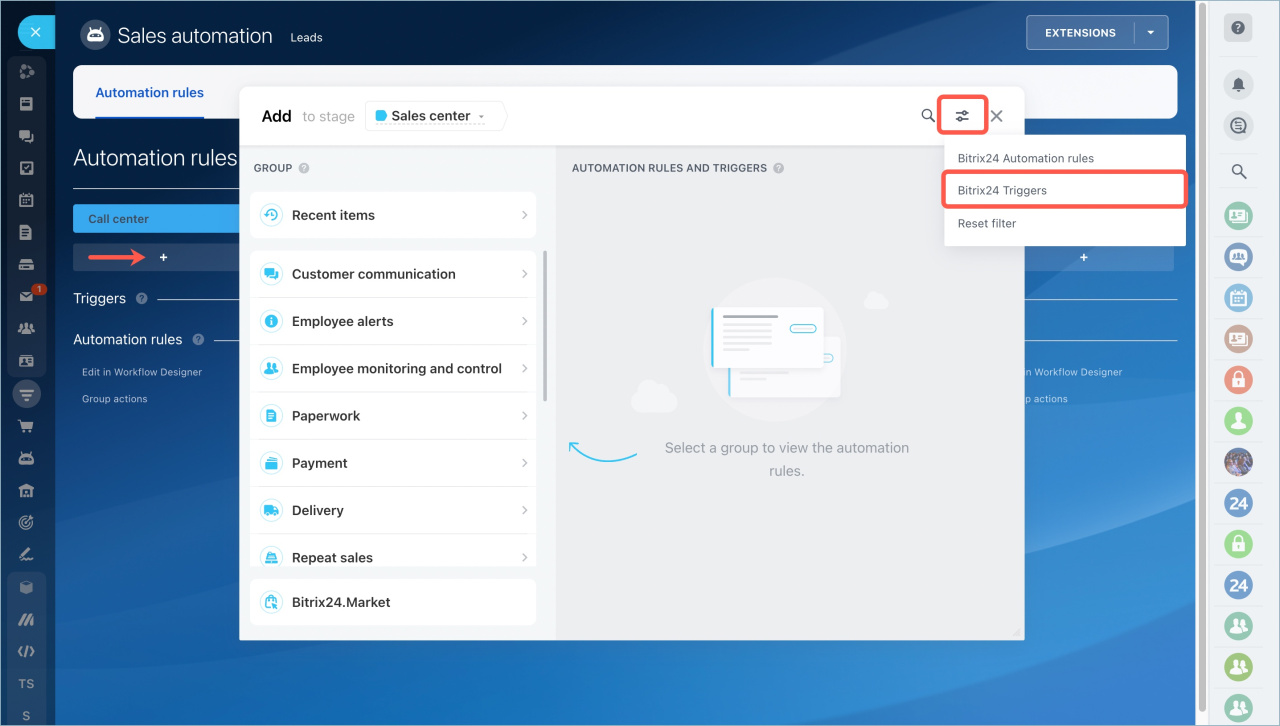This screenshot has height=726, width=1280.
Task: Expand the Recent items group
Action: [393, 215]
